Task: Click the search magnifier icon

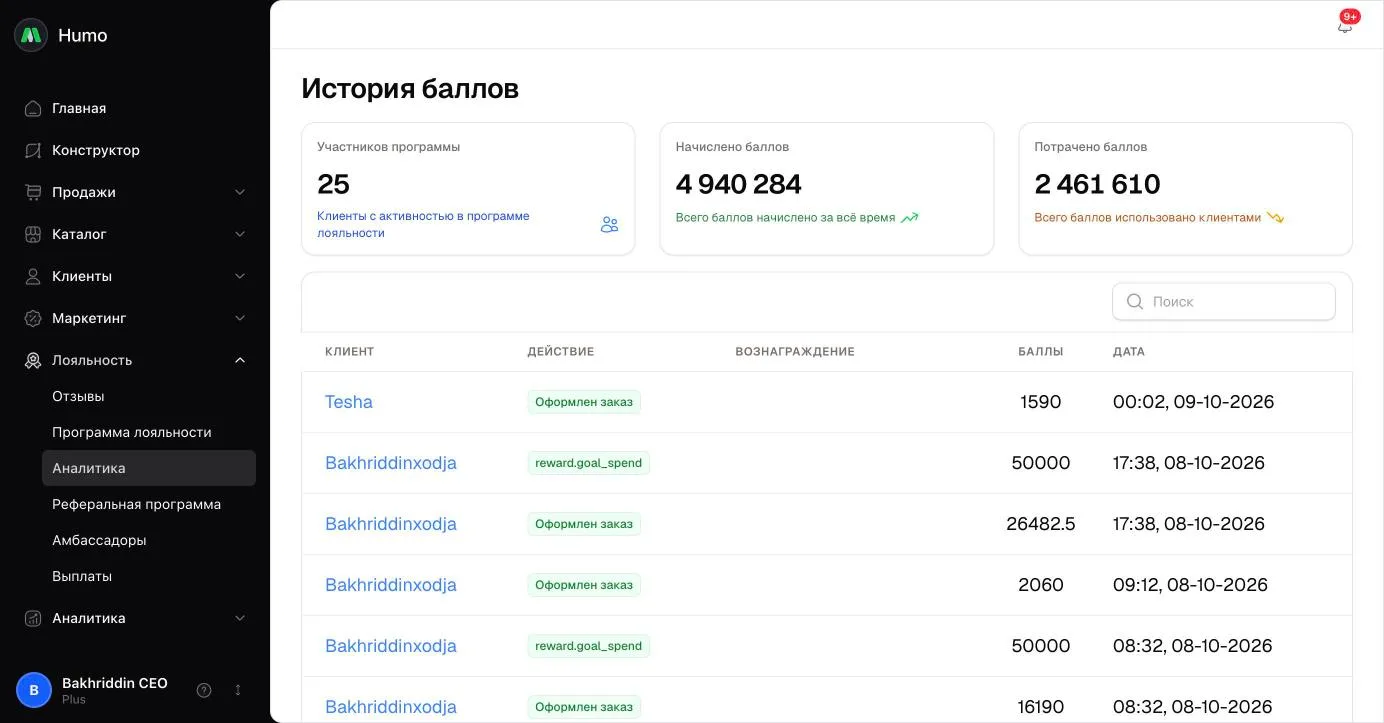Action: pyautogui.click(x=1135, y=301)
